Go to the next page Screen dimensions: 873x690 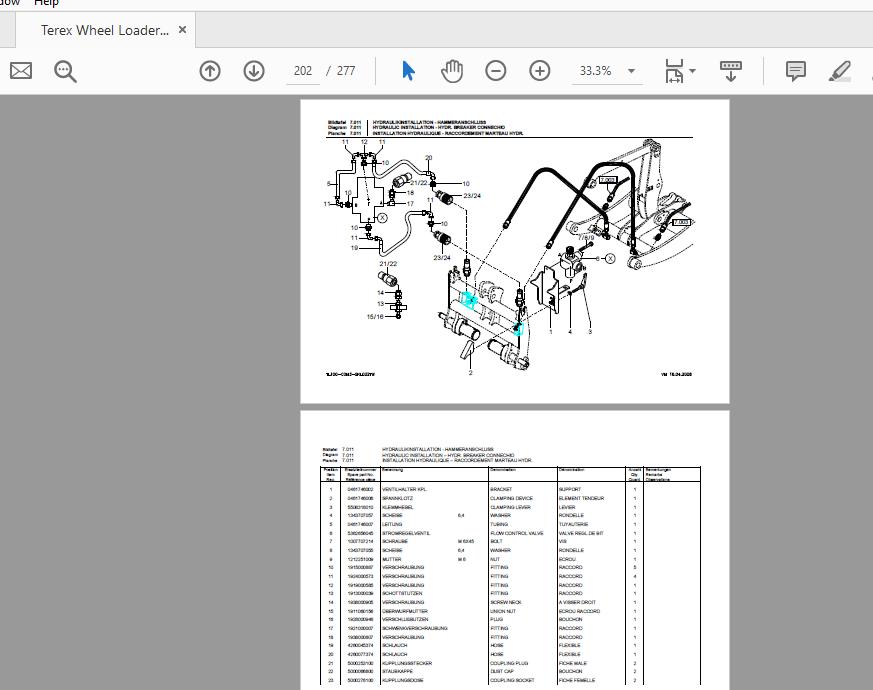(x=254, y=71)
